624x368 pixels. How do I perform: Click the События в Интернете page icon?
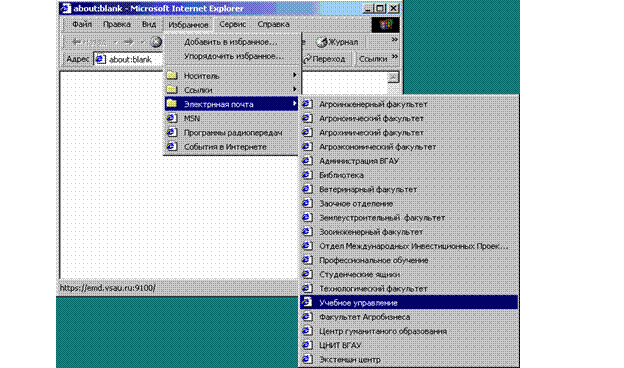tap(172, 146)
